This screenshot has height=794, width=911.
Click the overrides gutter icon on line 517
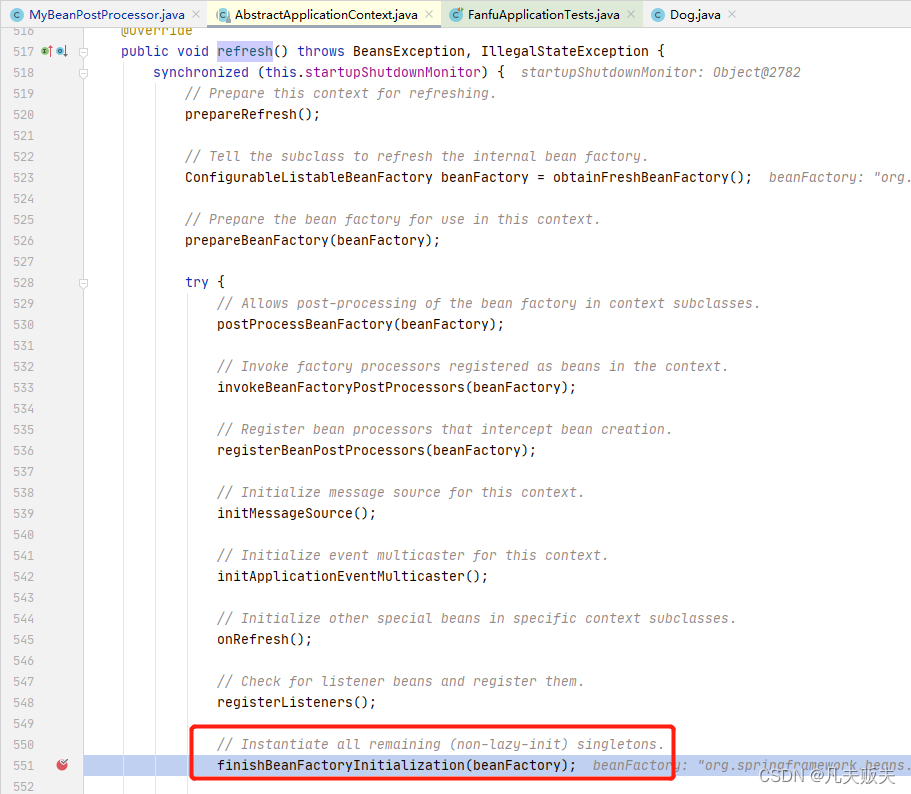[x=45, y=51]
